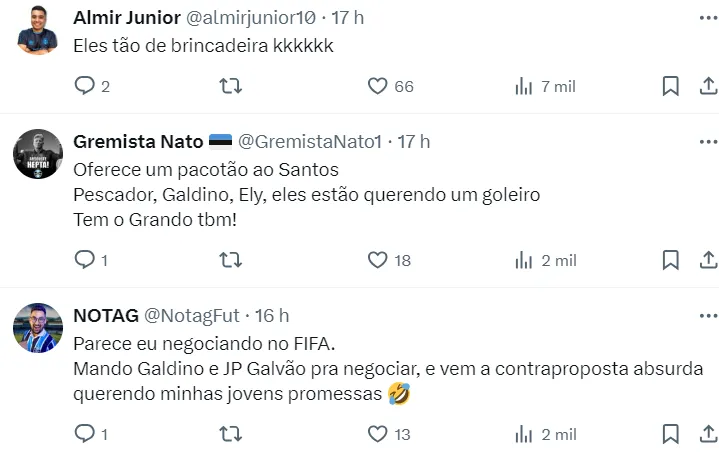Image resolution: width=719 pixels, height=459 pixels.
Task: Open the 16 h timestamp on NOTAG's tweet
Action: point(271,315)
